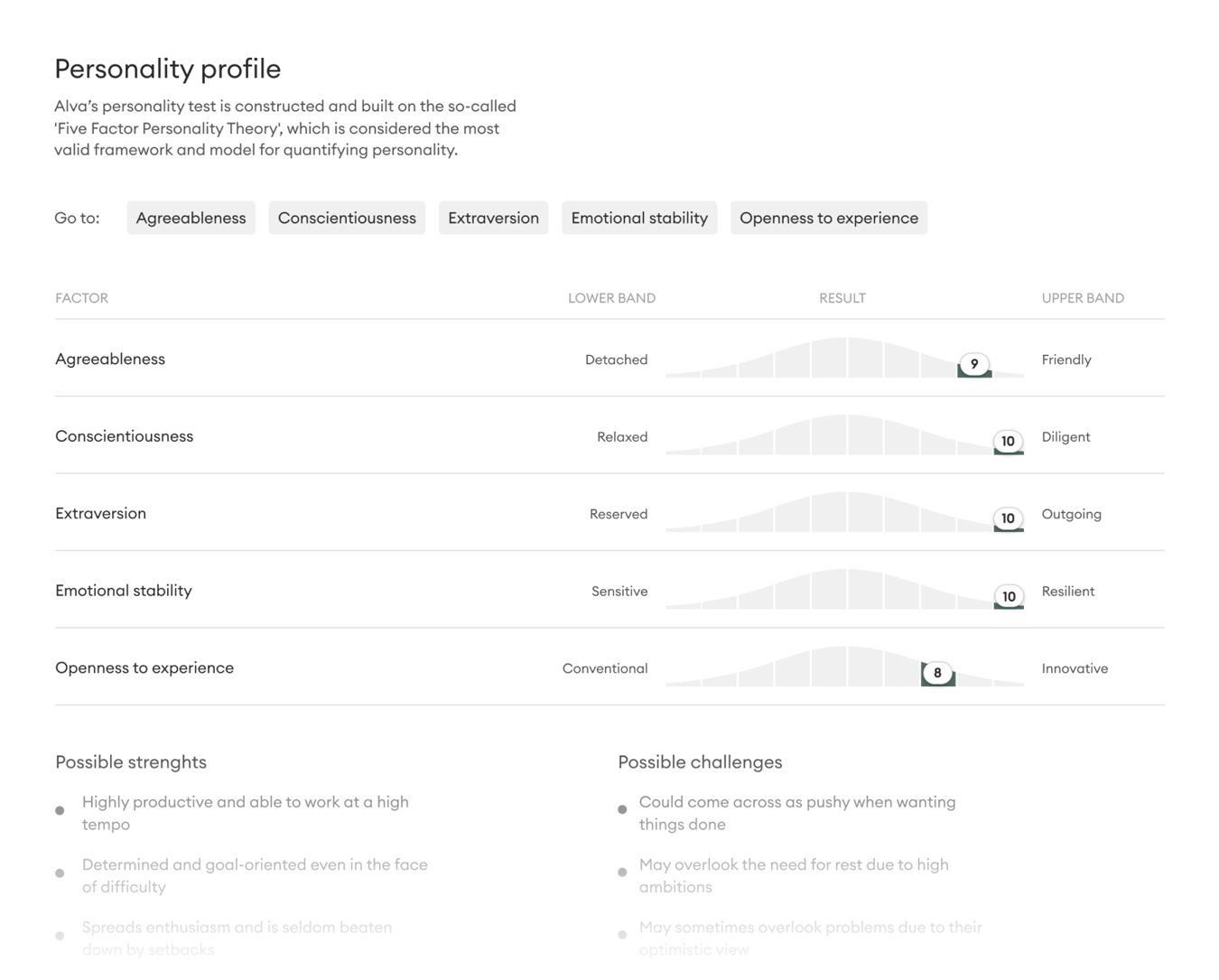Image resolution: width=1219 pixels, height=980 pixels.
Task: Click the RESULT column header
Action: coord(842,297)
